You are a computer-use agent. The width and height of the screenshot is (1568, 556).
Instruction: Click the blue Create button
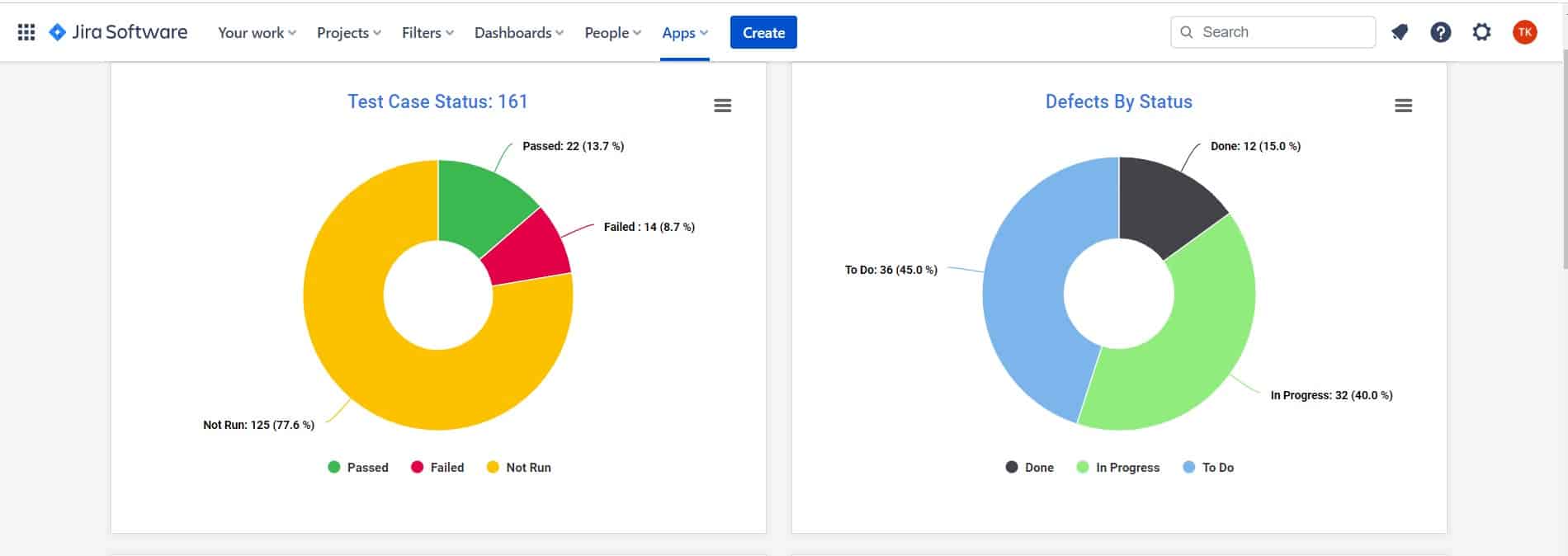763,32
